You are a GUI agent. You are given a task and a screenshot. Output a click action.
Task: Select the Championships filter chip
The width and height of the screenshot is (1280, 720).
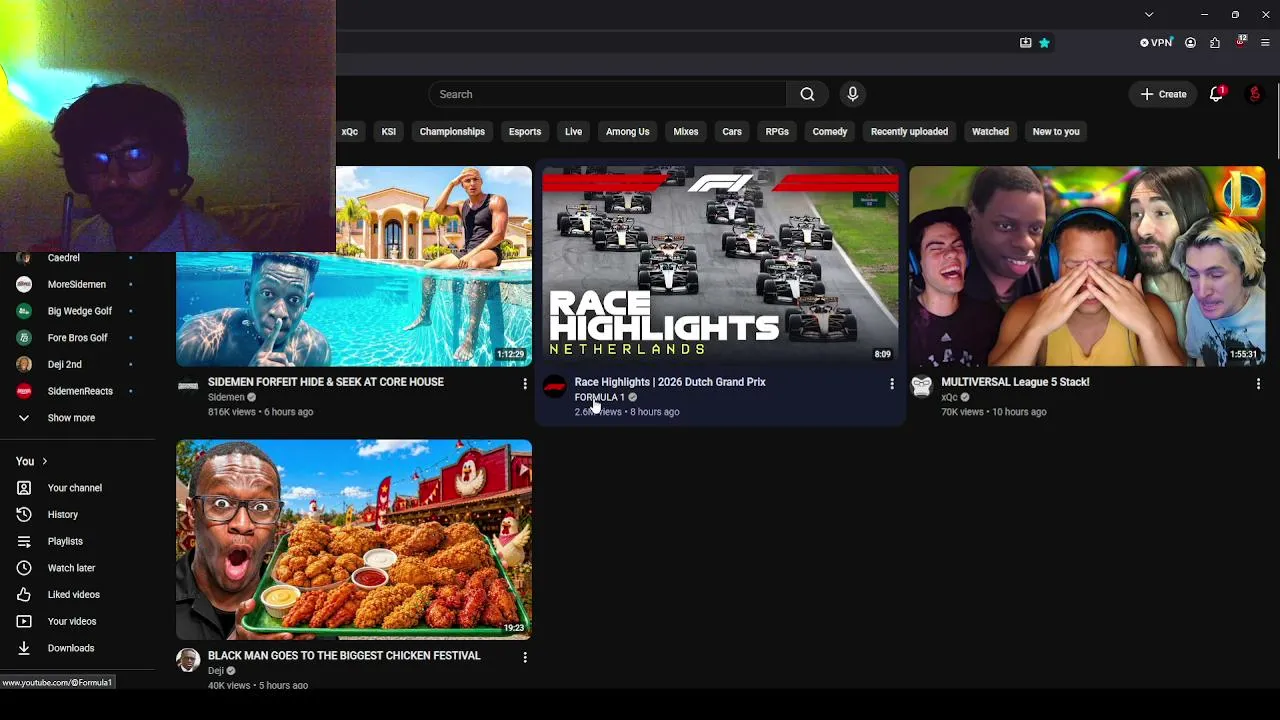452,132
